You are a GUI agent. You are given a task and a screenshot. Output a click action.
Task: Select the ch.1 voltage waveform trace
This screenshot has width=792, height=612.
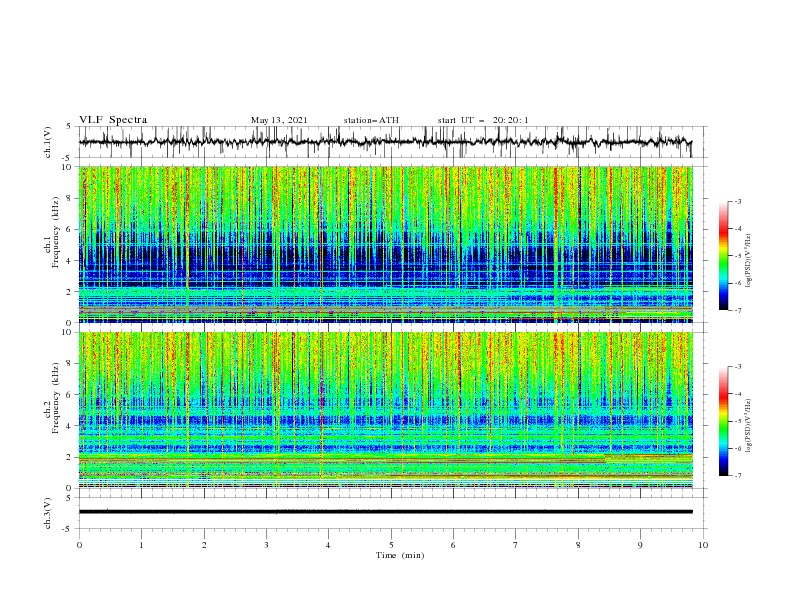[x=385, y=142]
